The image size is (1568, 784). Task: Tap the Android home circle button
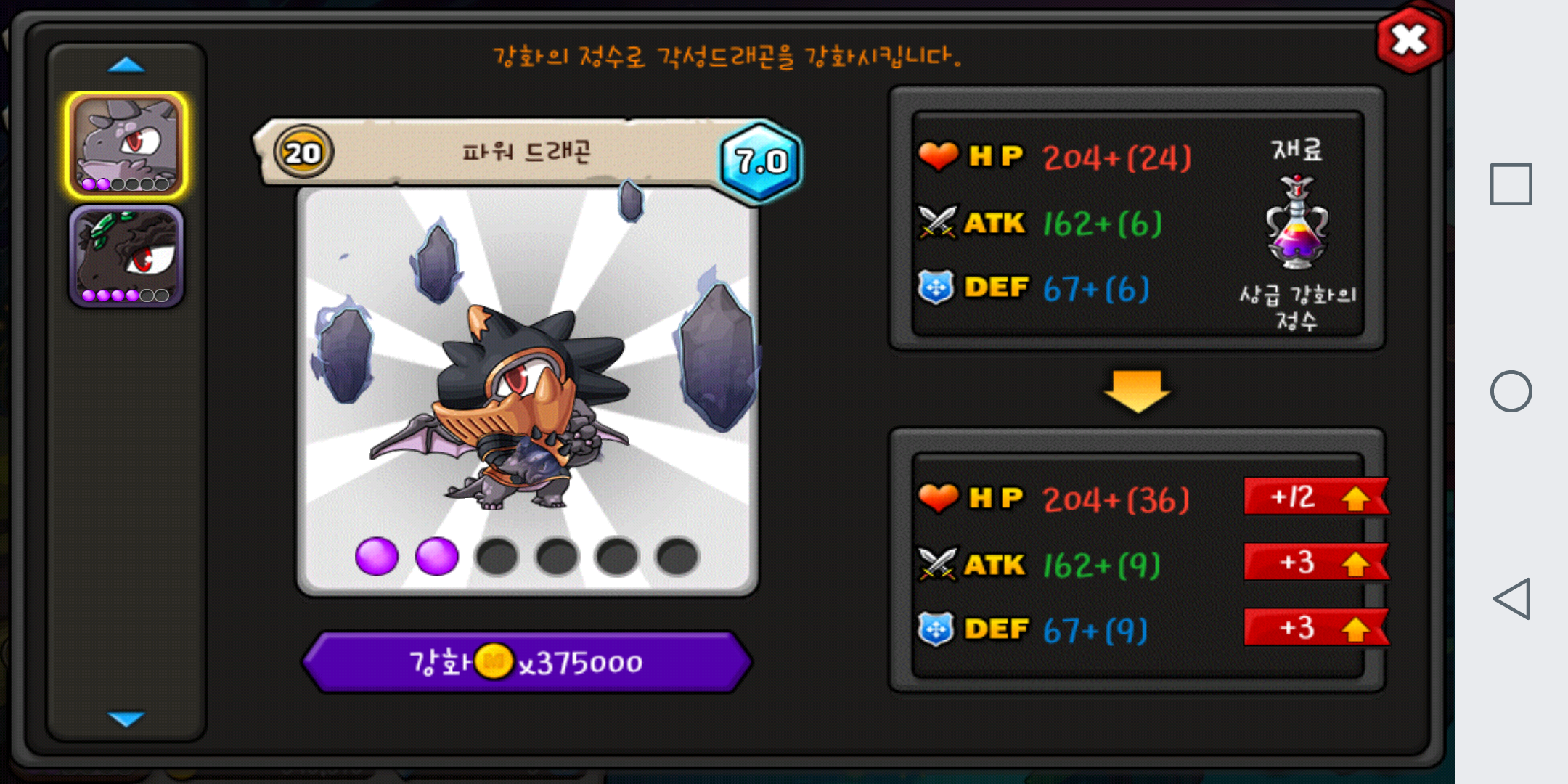pyautogui.click(x=1511, y=391)
